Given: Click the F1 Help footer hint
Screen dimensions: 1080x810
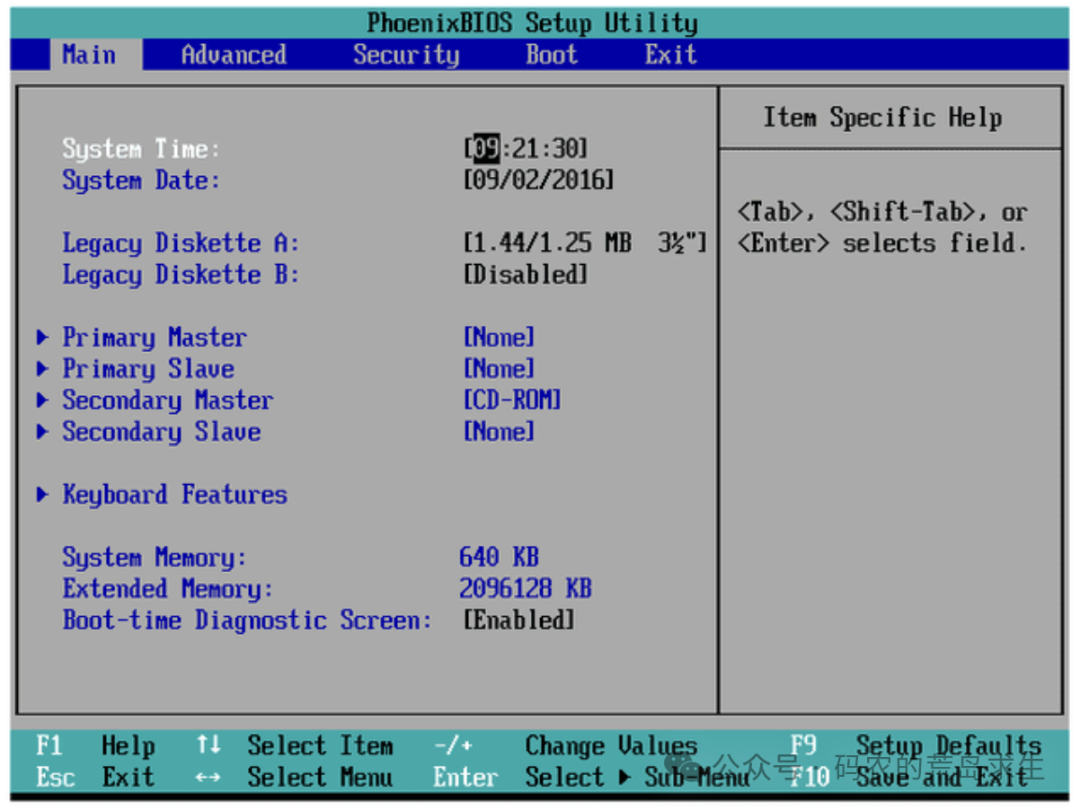Looking at the screenshot, I should (96, 745).
